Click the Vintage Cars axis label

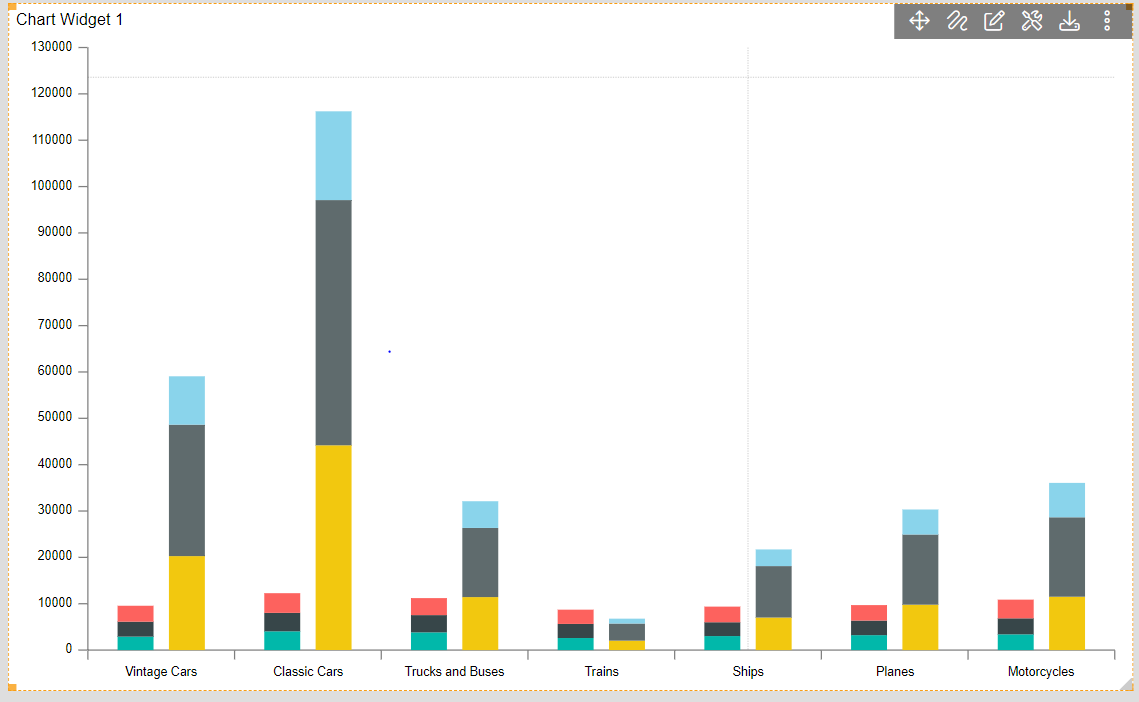click(x=161, y=671)
